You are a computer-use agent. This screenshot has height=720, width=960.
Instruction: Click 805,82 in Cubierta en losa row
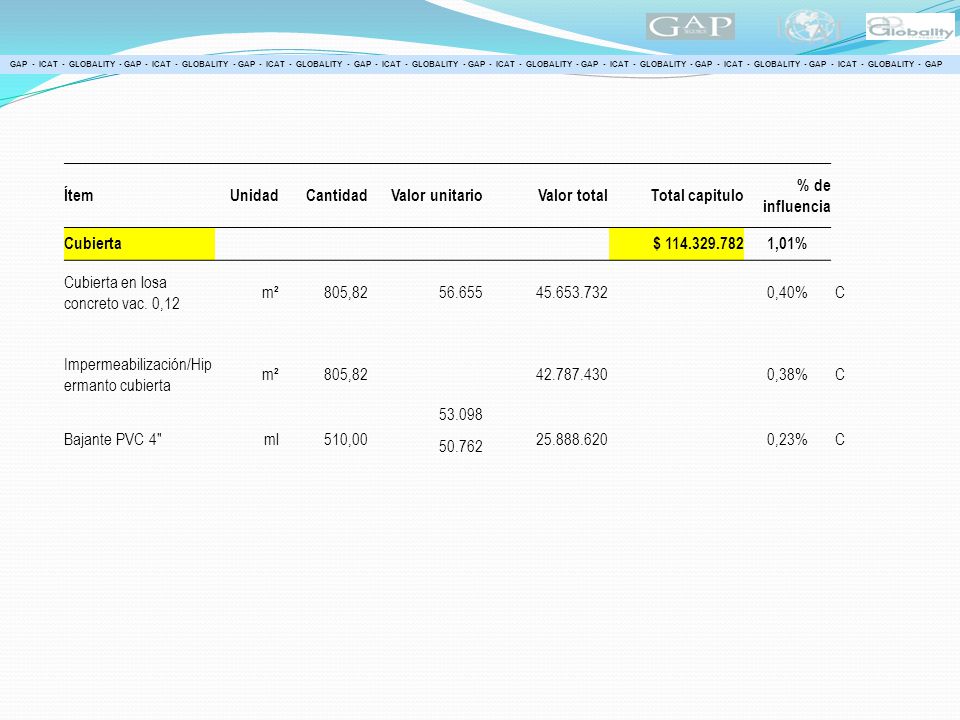(x=345, y=293)
